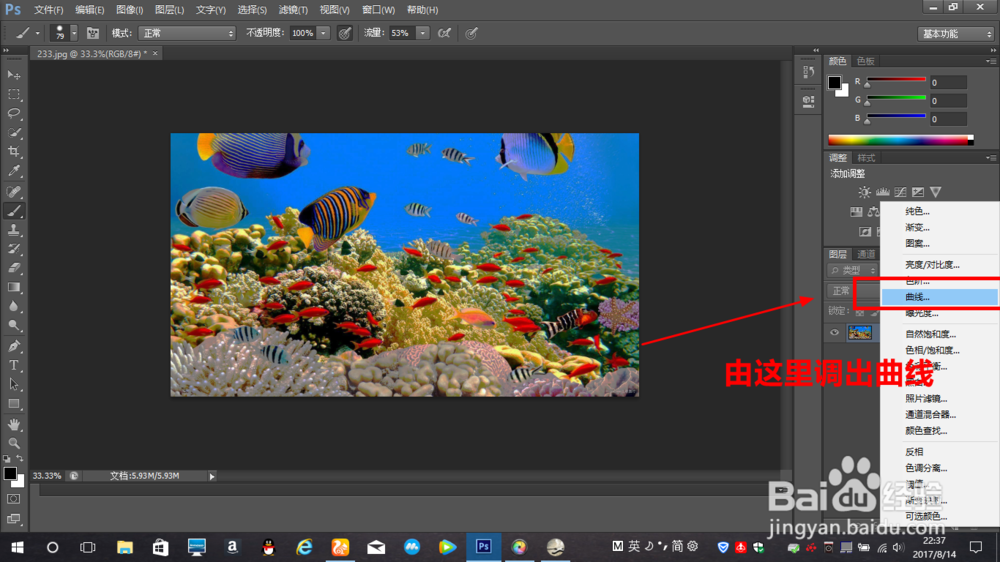Image resolution: width=1000 pixels, height=562 pixels.
Task: Add an Exposure adjustment icon
Action: pos(918,192)
